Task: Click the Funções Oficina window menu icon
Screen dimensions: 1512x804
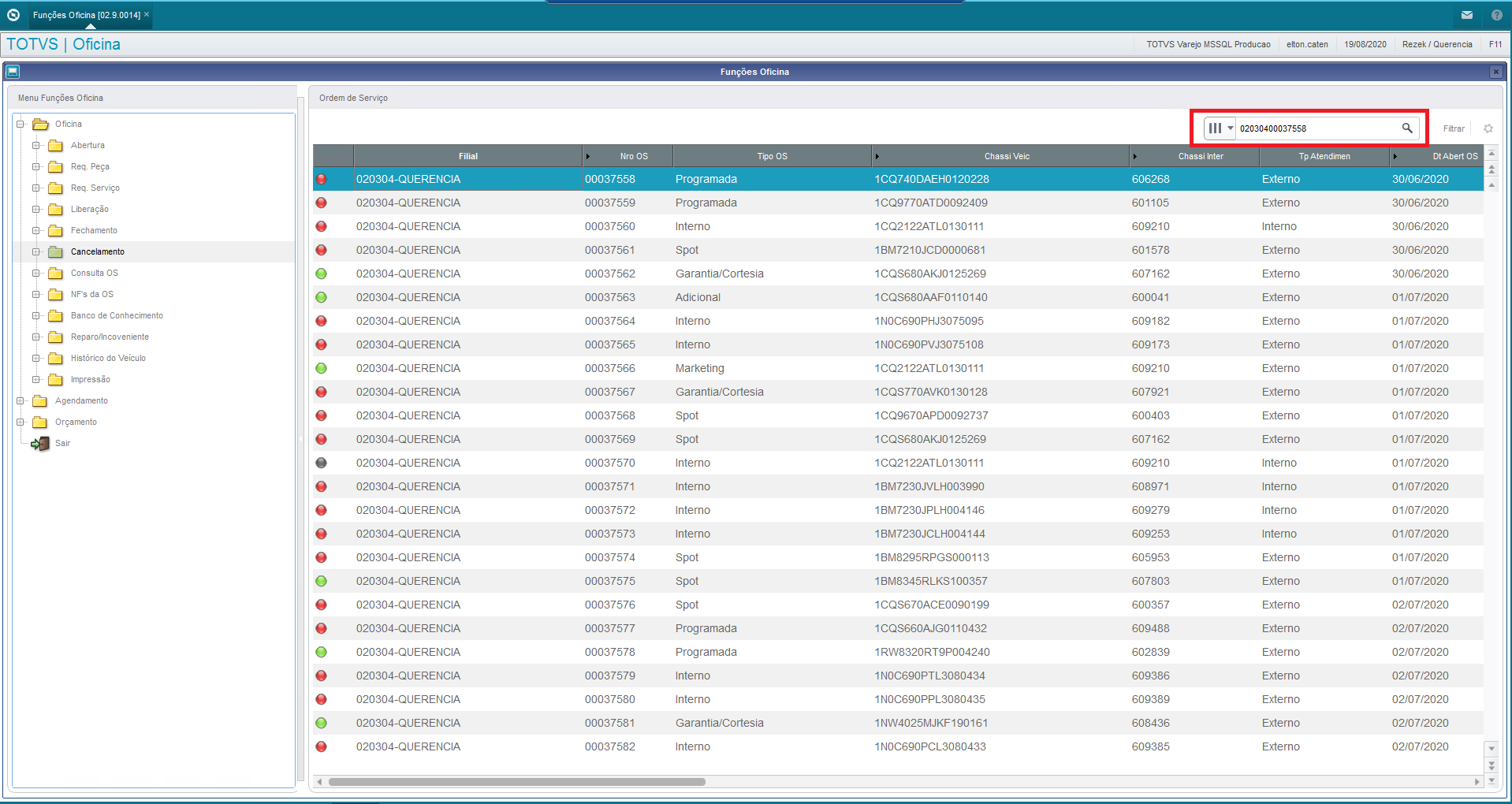Action: pos(12,72)
